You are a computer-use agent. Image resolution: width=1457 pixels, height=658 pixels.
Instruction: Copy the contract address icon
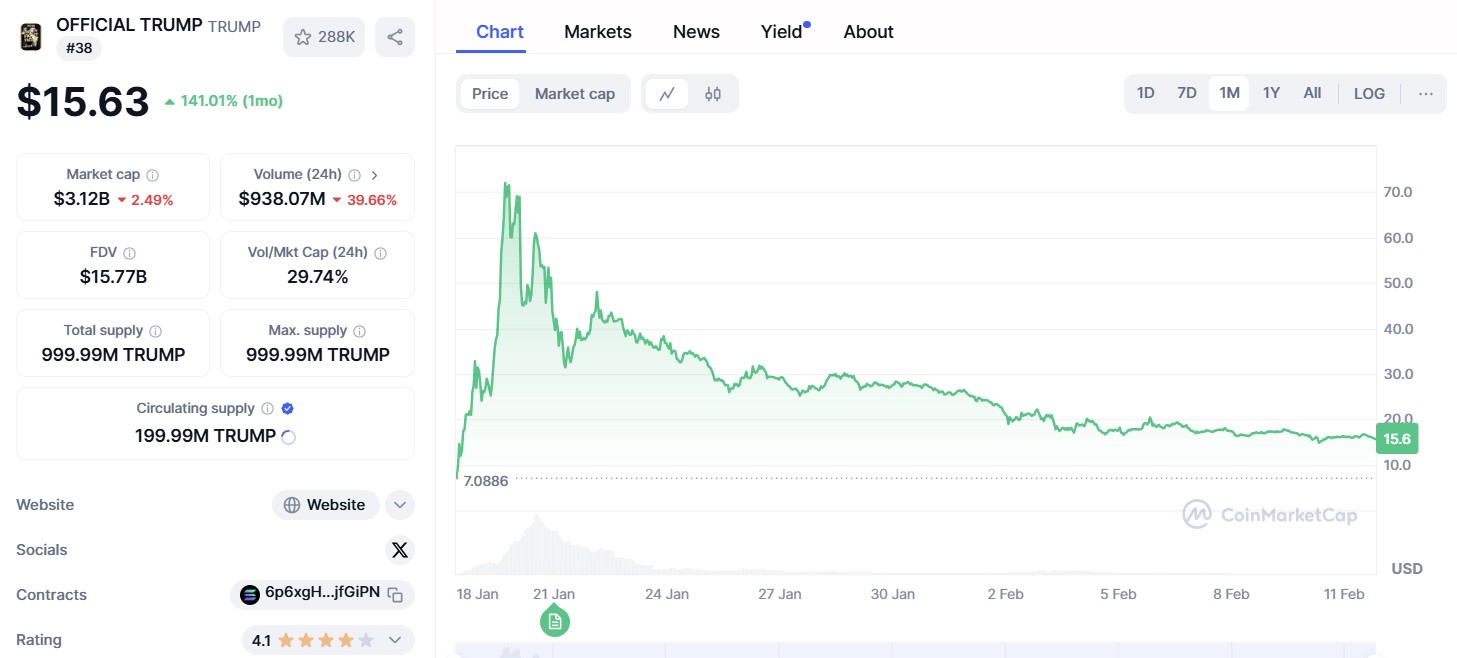396,595
